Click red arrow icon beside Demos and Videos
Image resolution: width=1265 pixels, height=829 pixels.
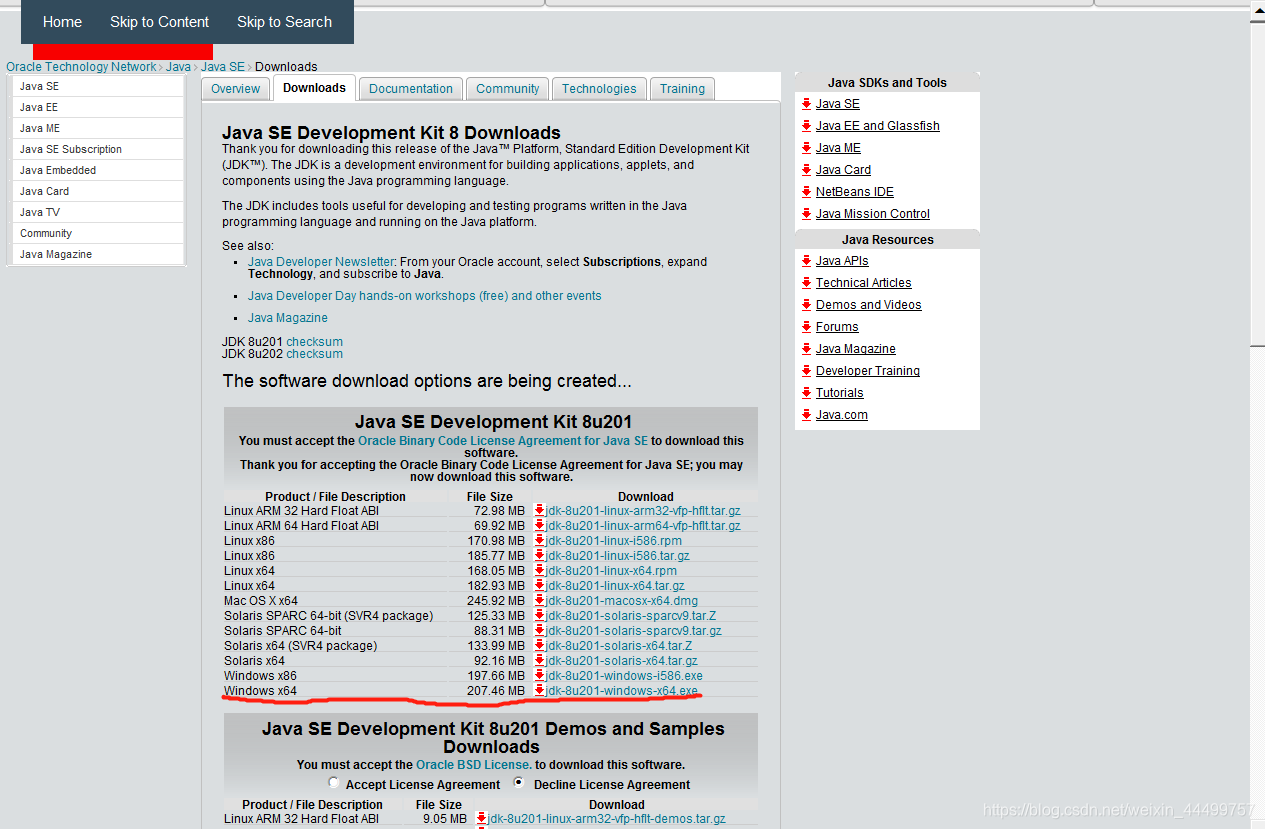(x=806, y=305)
